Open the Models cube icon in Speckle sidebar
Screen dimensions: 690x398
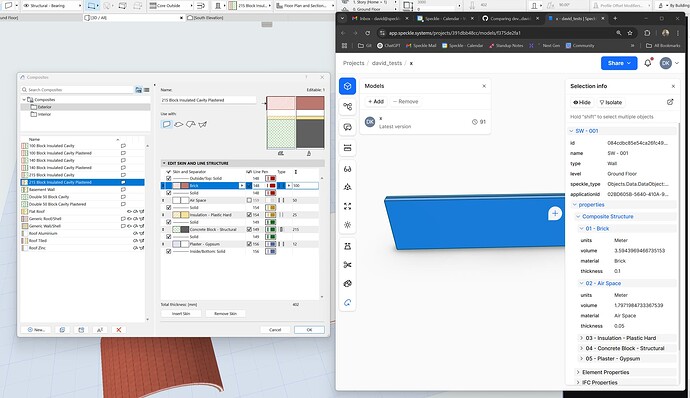pos(348,86)
